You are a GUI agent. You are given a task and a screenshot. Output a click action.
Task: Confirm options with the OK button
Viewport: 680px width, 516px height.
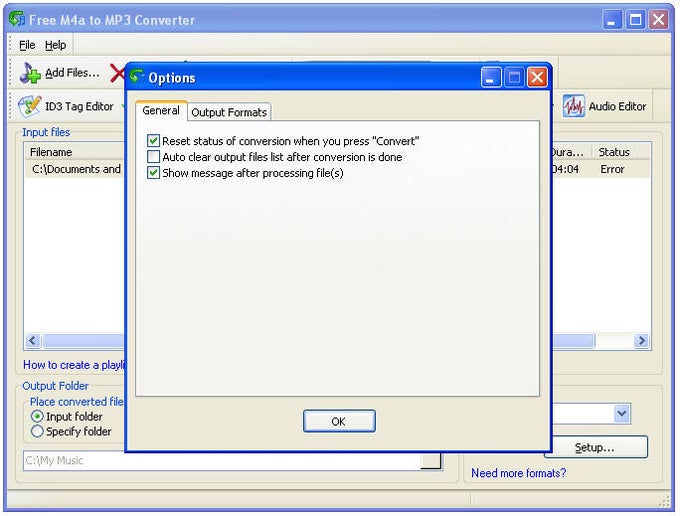tap(339, 421)
